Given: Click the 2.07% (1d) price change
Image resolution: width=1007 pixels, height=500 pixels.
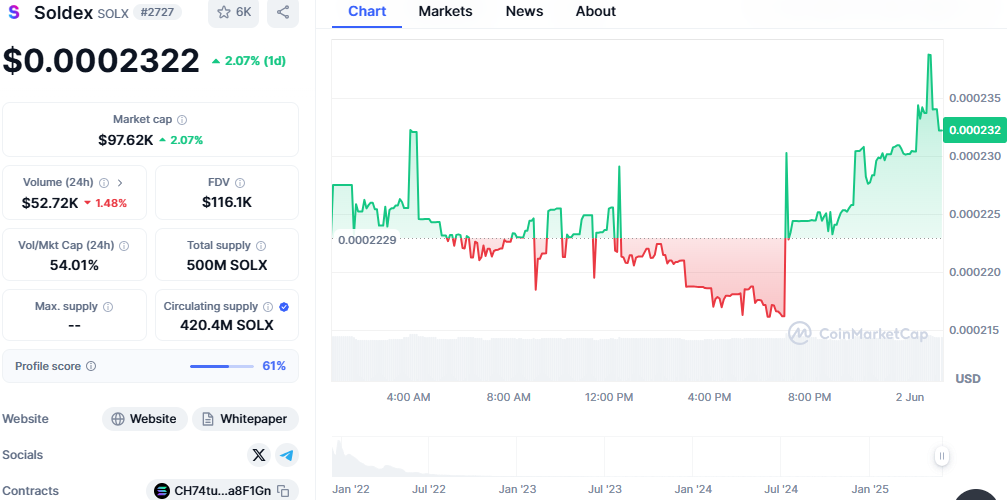Looking at the screenshot, I should click(249, 61).
